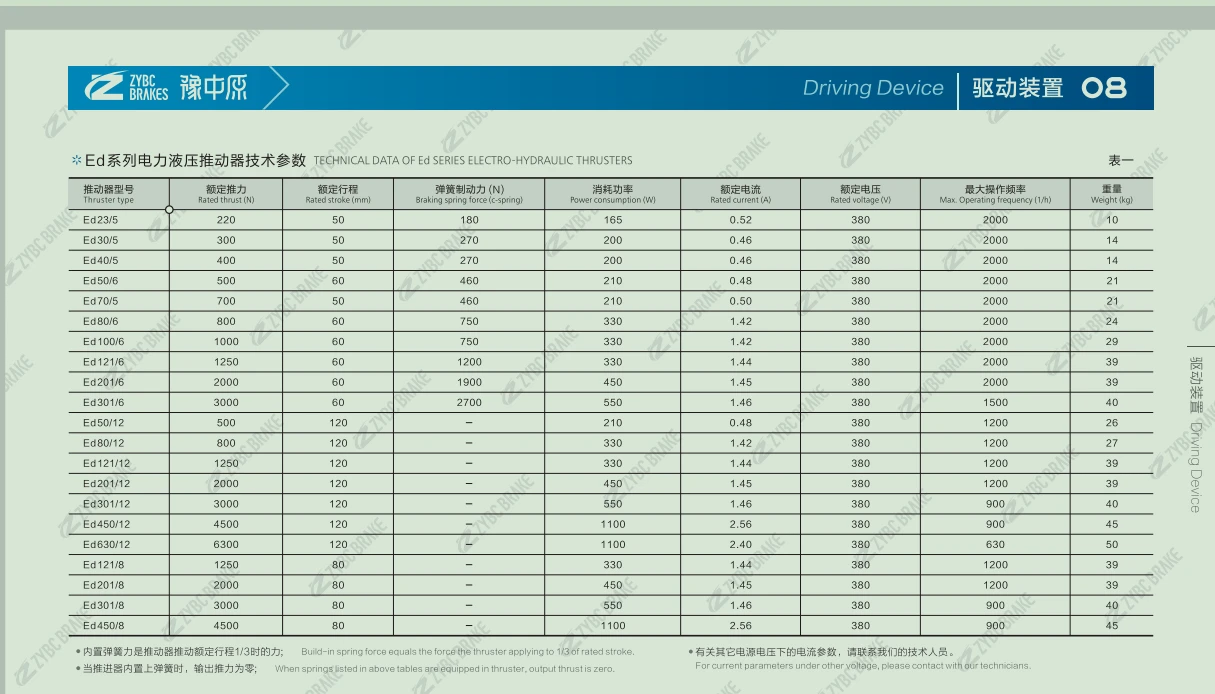Select the italic 'Driving Device' header title
The image size is (1215, 694).
[x=873, y=88]
